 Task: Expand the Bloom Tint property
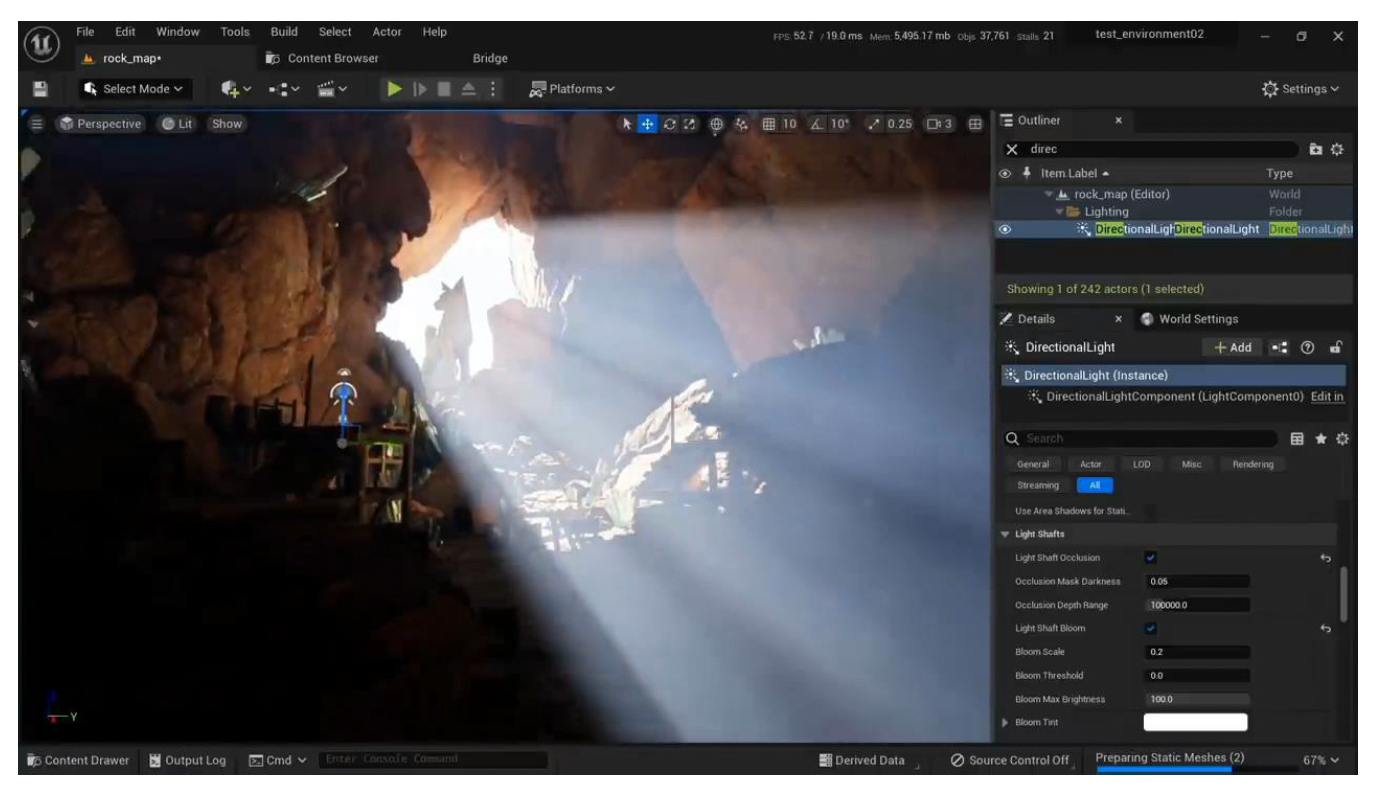1006,722
